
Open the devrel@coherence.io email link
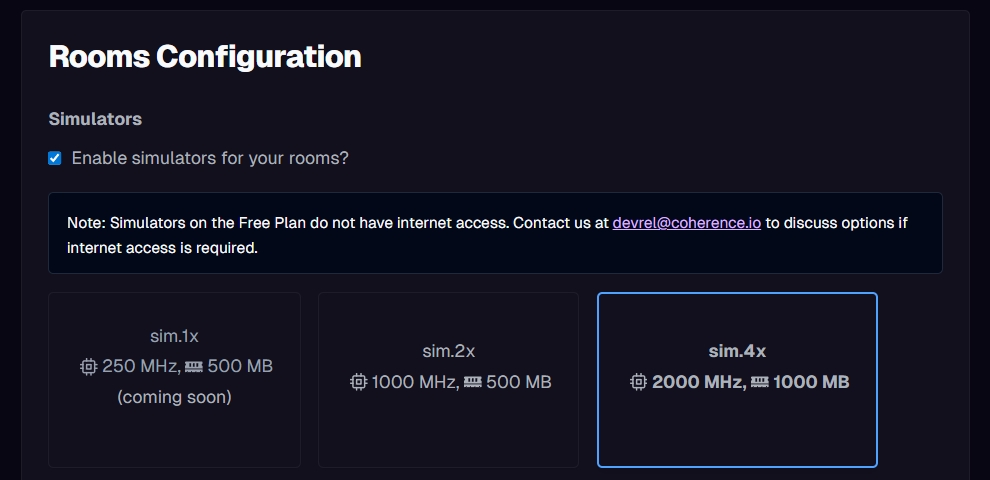pyautogui.click(x=686, y=223)
